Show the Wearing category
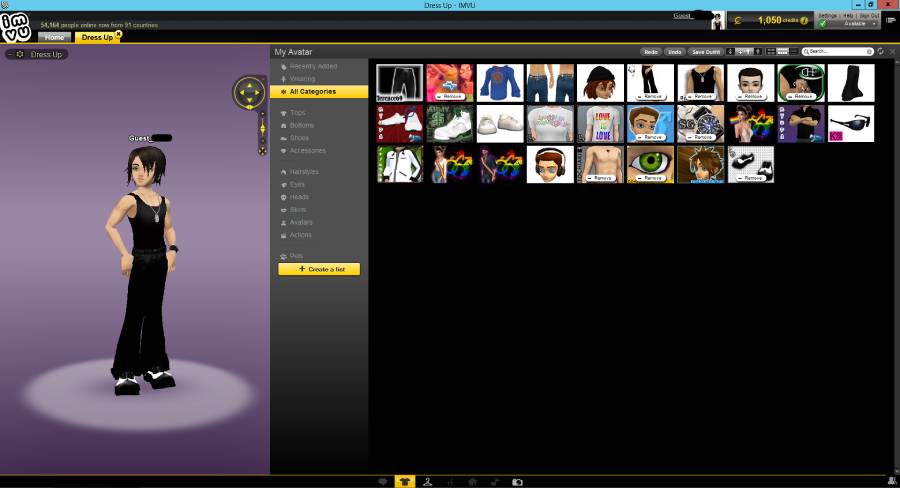900x488 pixels. click(x=302, y=79)
